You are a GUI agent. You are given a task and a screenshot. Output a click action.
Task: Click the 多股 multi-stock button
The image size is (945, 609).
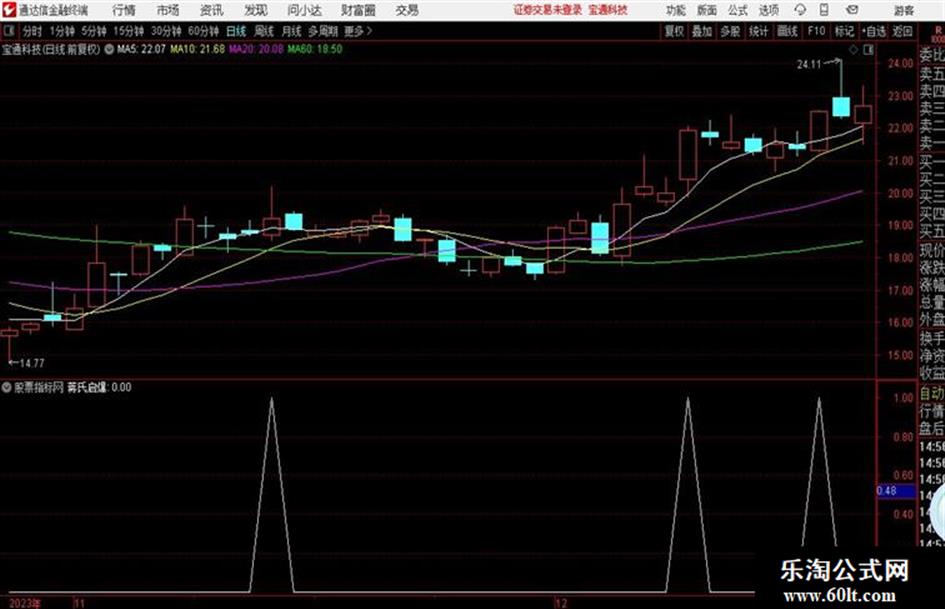coord(730,31)
